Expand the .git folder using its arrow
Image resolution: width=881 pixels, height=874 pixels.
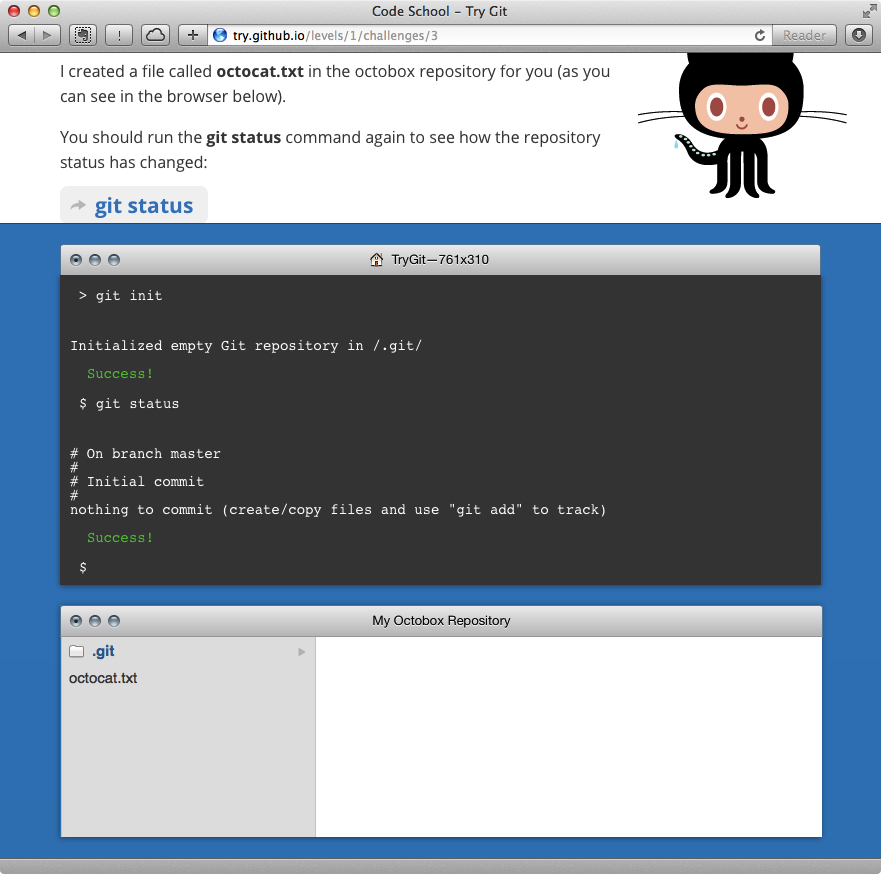[x=302, y=652]
